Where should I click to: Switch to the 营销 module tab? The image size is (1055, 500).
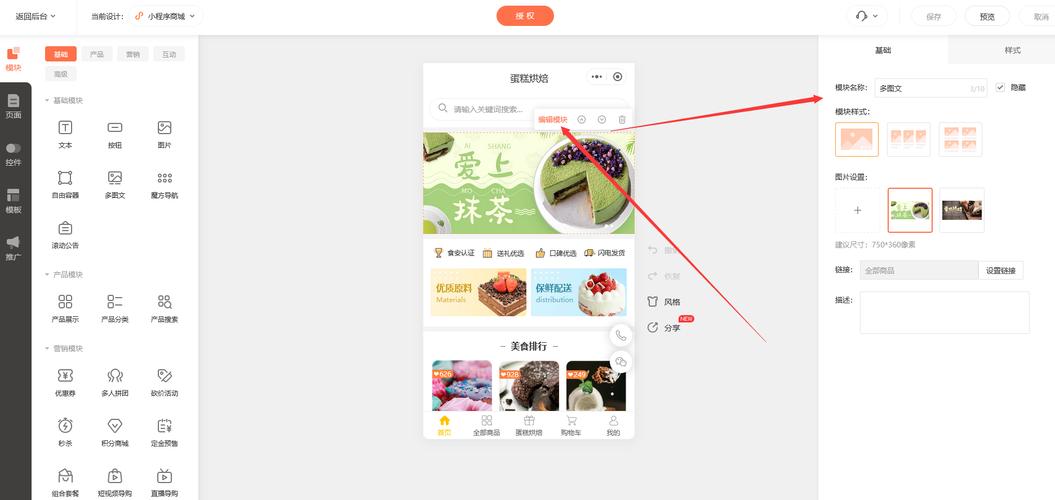(133, 55)
